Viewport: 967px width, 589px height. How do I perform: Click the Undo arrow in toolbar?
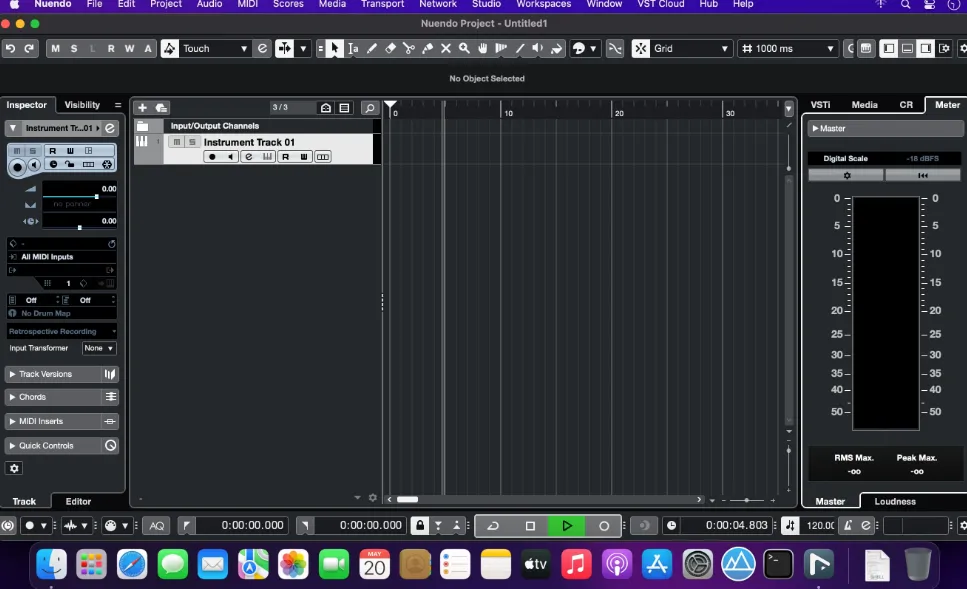click(10, 48)
